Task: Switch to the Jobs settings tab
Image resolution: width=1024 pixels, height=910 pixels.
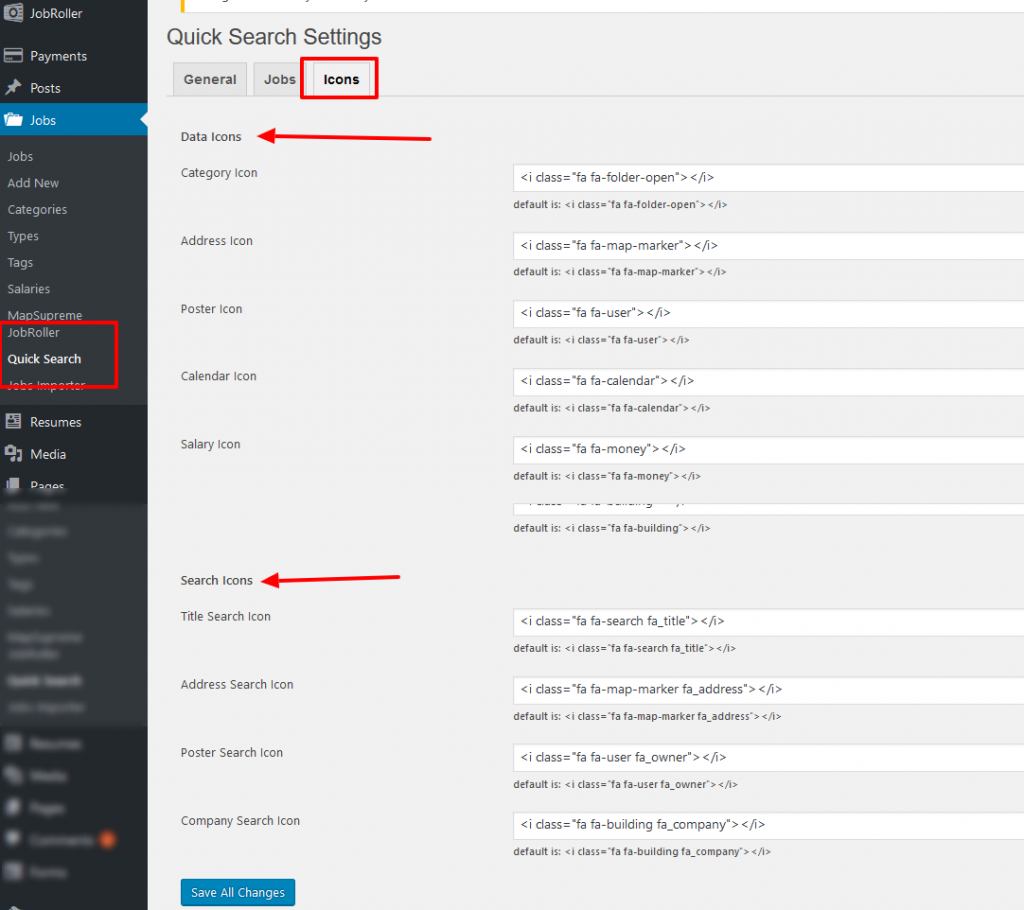Action: 280,79
